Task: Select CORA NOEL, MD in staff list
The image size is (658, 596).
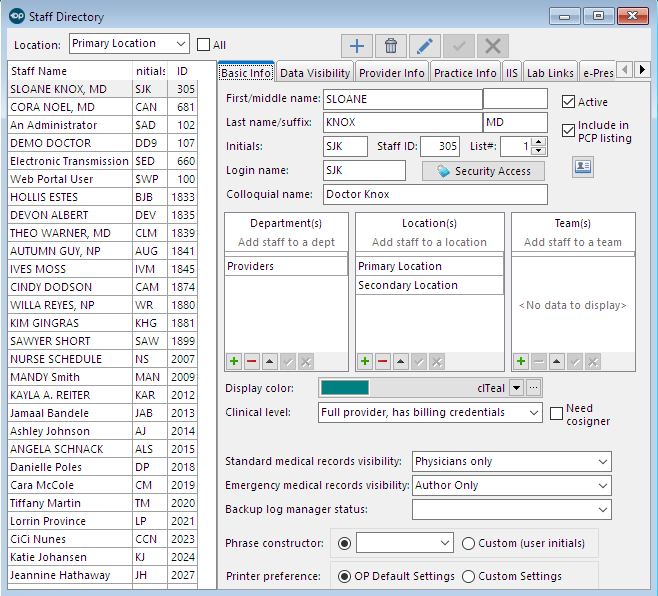Action: 53,107
